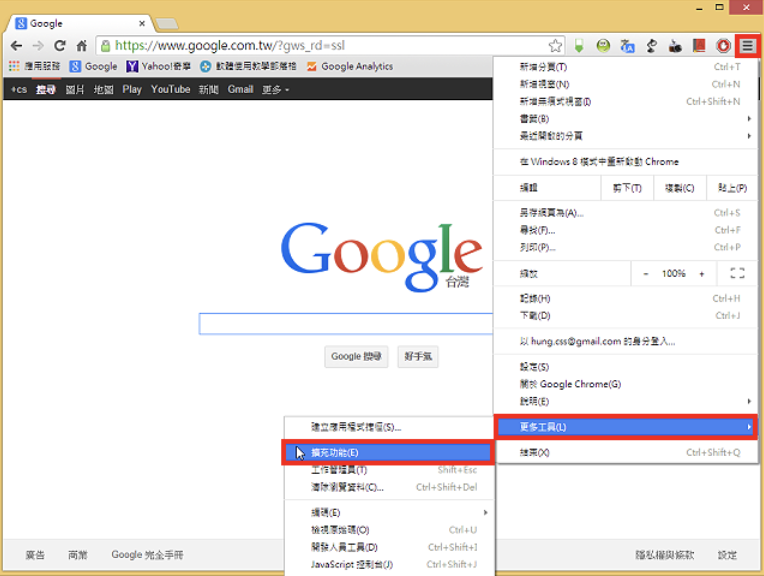Decrease zoom with the minus button
Screen dimensions: 764x576
[646, 274]
